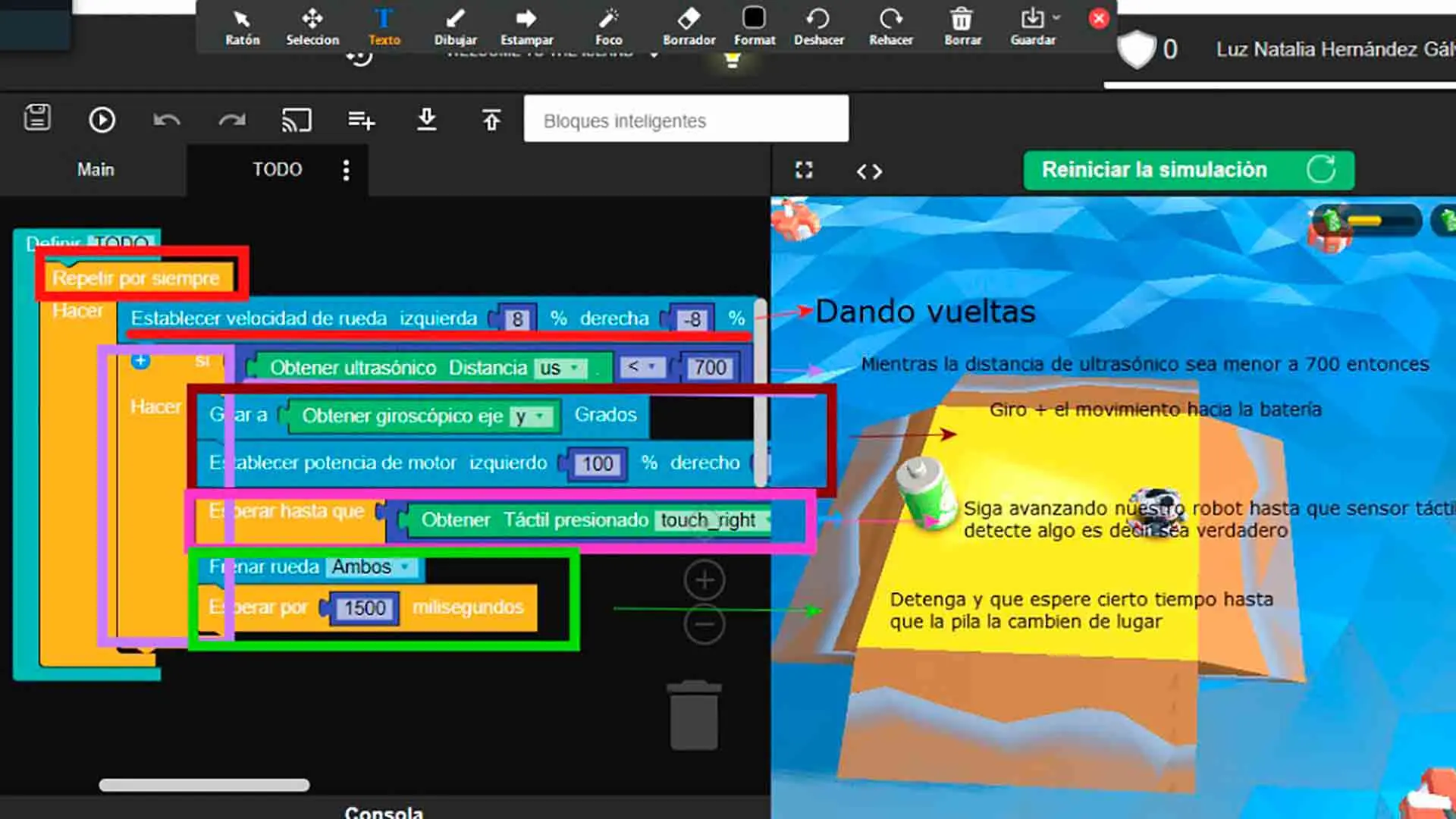The image size is (1456, 819).
Task: Open the '<' comparison operator dropdown
Action: coord(642,367)
